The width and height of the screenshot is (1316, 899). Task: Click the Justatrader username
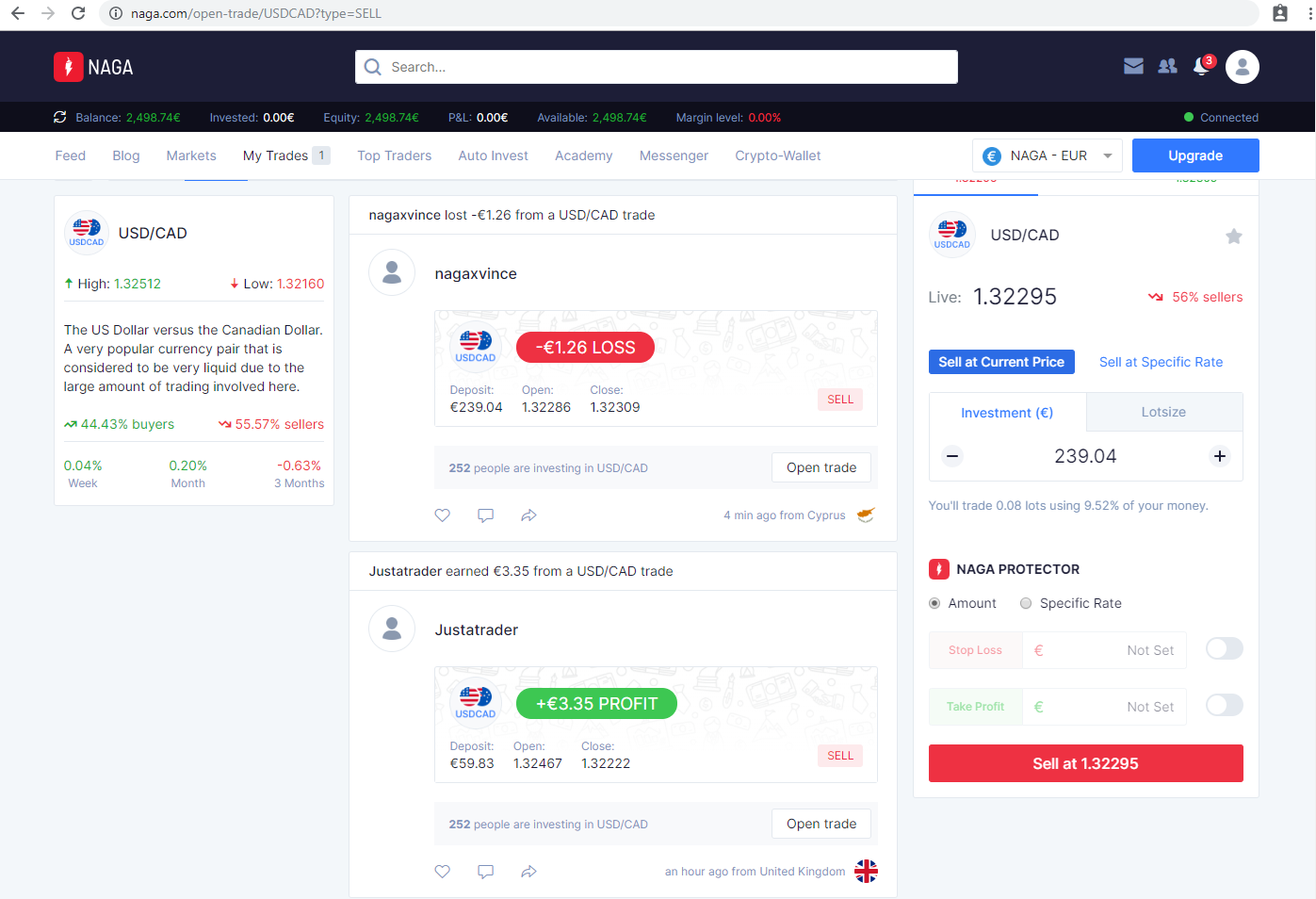click(x=477, y=629)
